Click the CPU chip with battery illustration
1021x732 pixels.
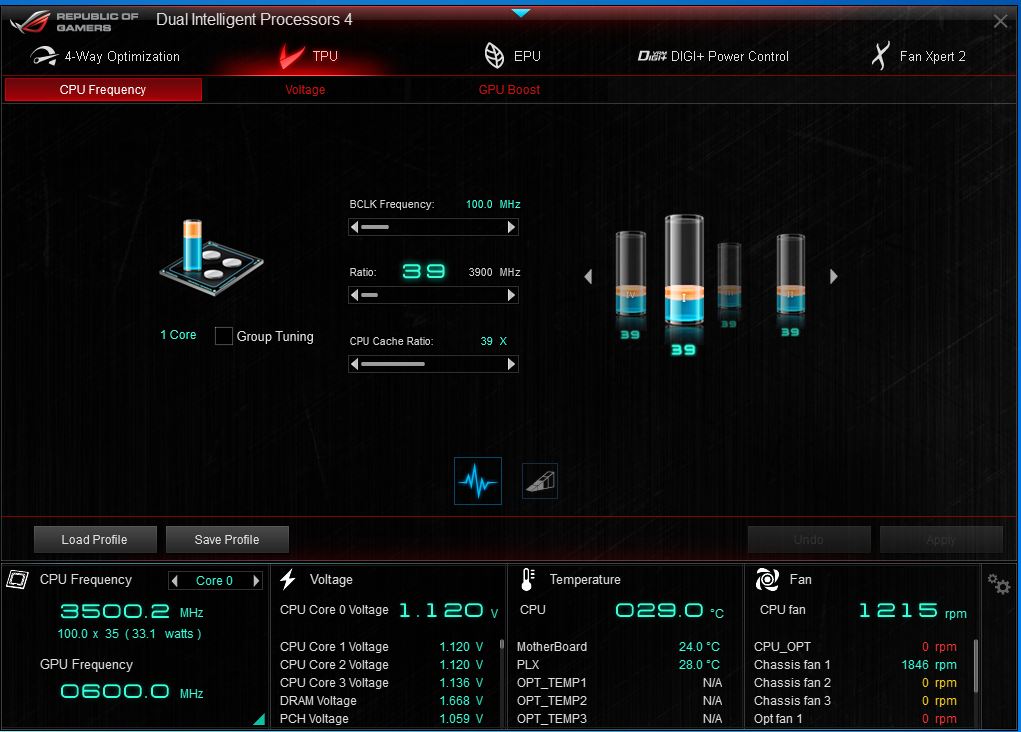tap(211, 258)
